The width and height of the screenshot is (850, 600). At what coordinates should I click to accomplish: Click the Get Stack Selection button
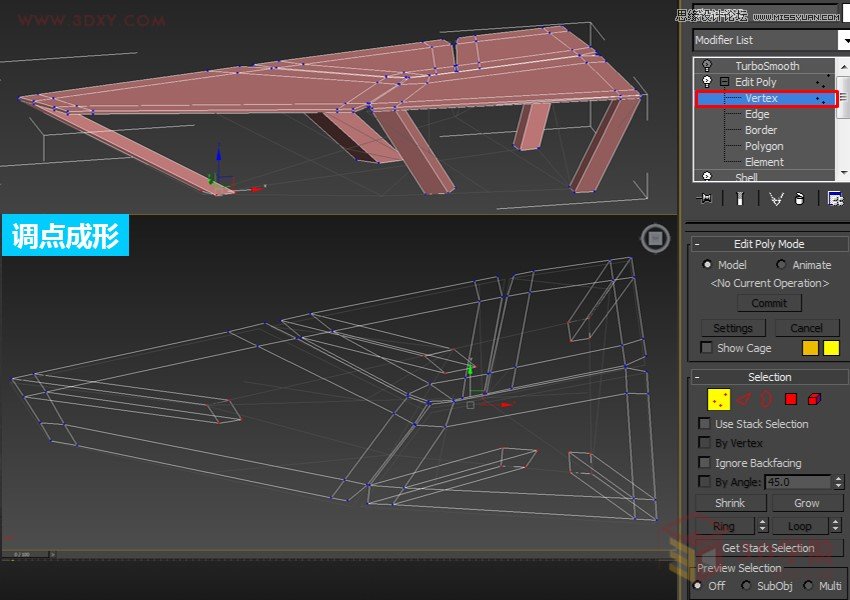pyautogui.click(x=768, y=547)
